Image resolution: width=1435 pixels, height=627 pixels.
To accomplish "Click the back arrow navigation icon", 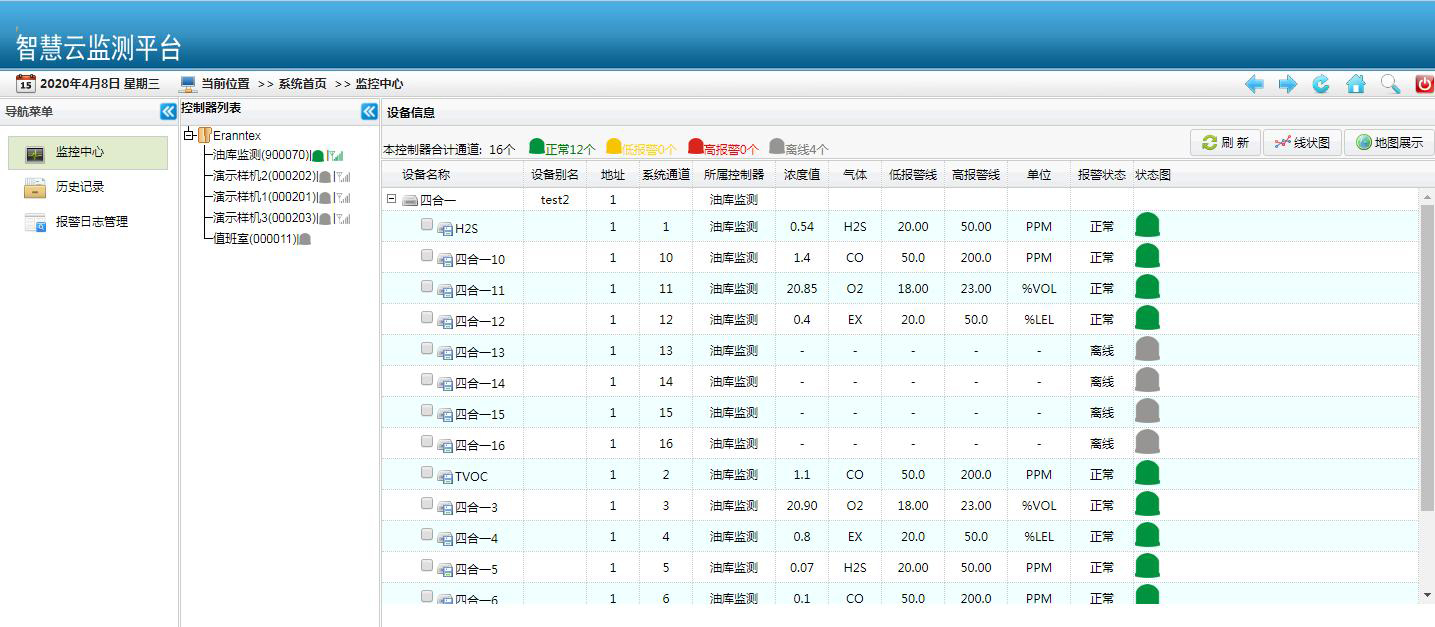I will (x=1254, y=85).
